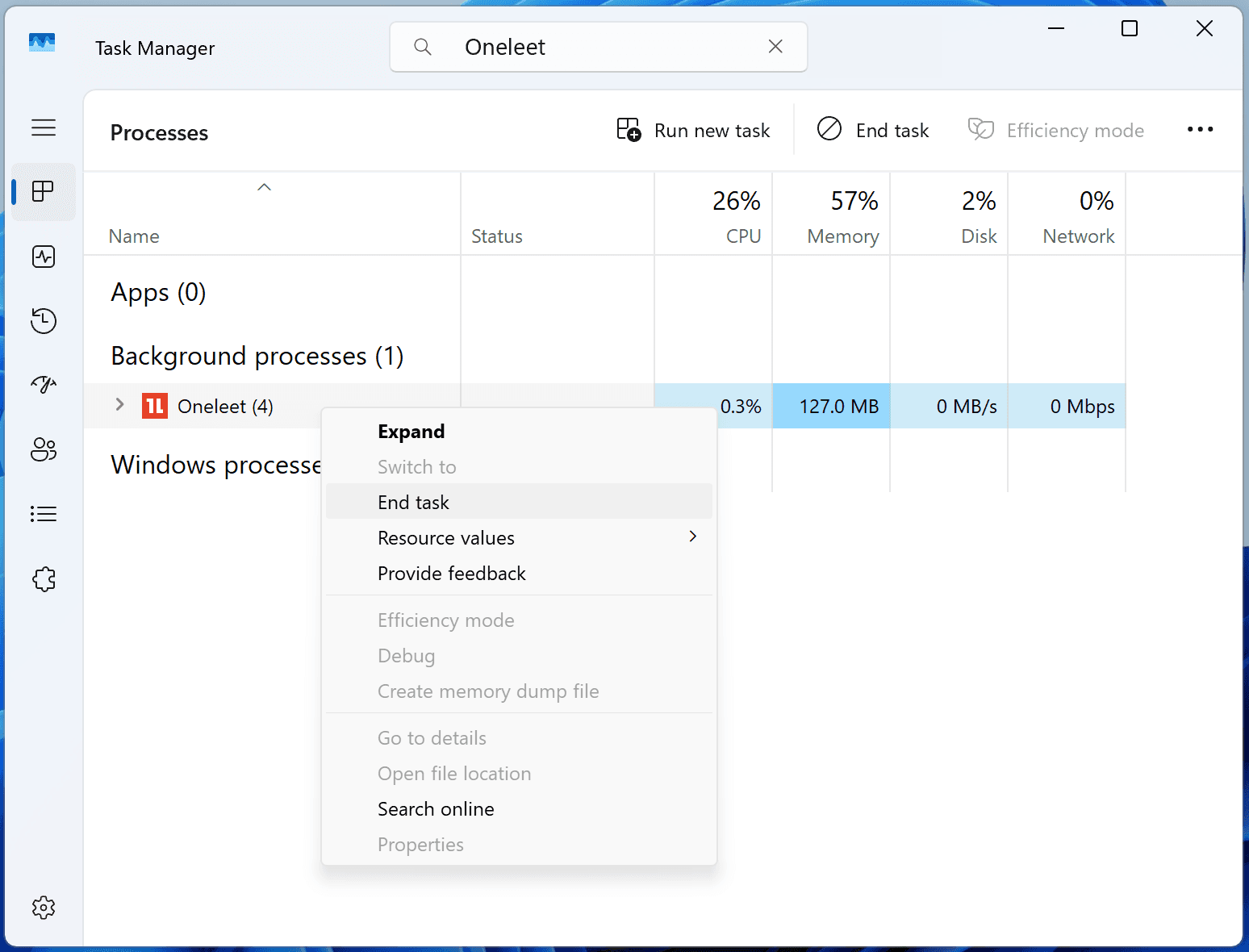Screen dimensions: 1249x952
Task: Open the Performance page icon
Action: [x=44, y=257]
